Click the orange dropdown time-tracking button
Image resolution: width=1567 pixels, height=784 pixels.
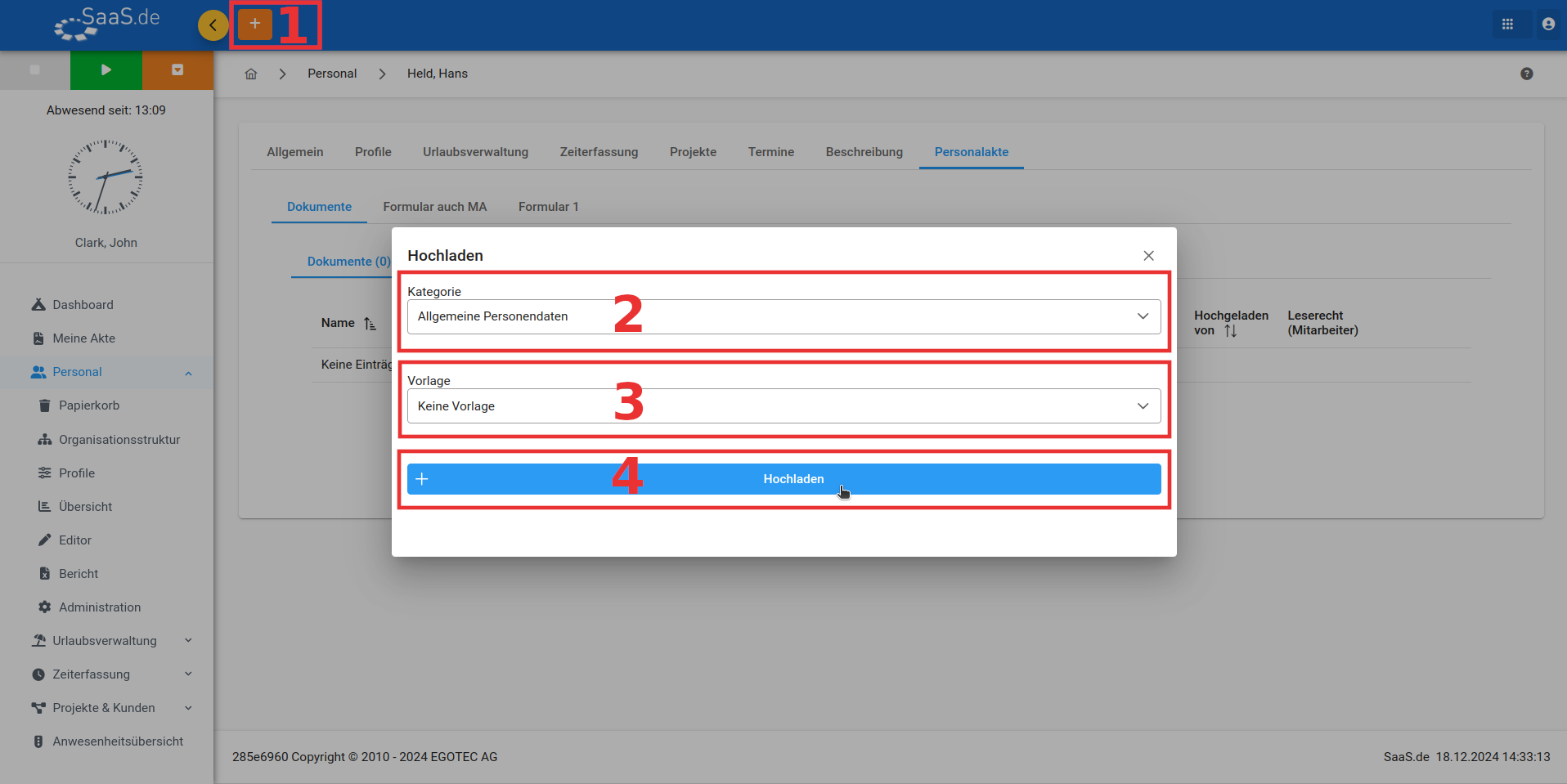pyautogui.click(x=177, y=69)
